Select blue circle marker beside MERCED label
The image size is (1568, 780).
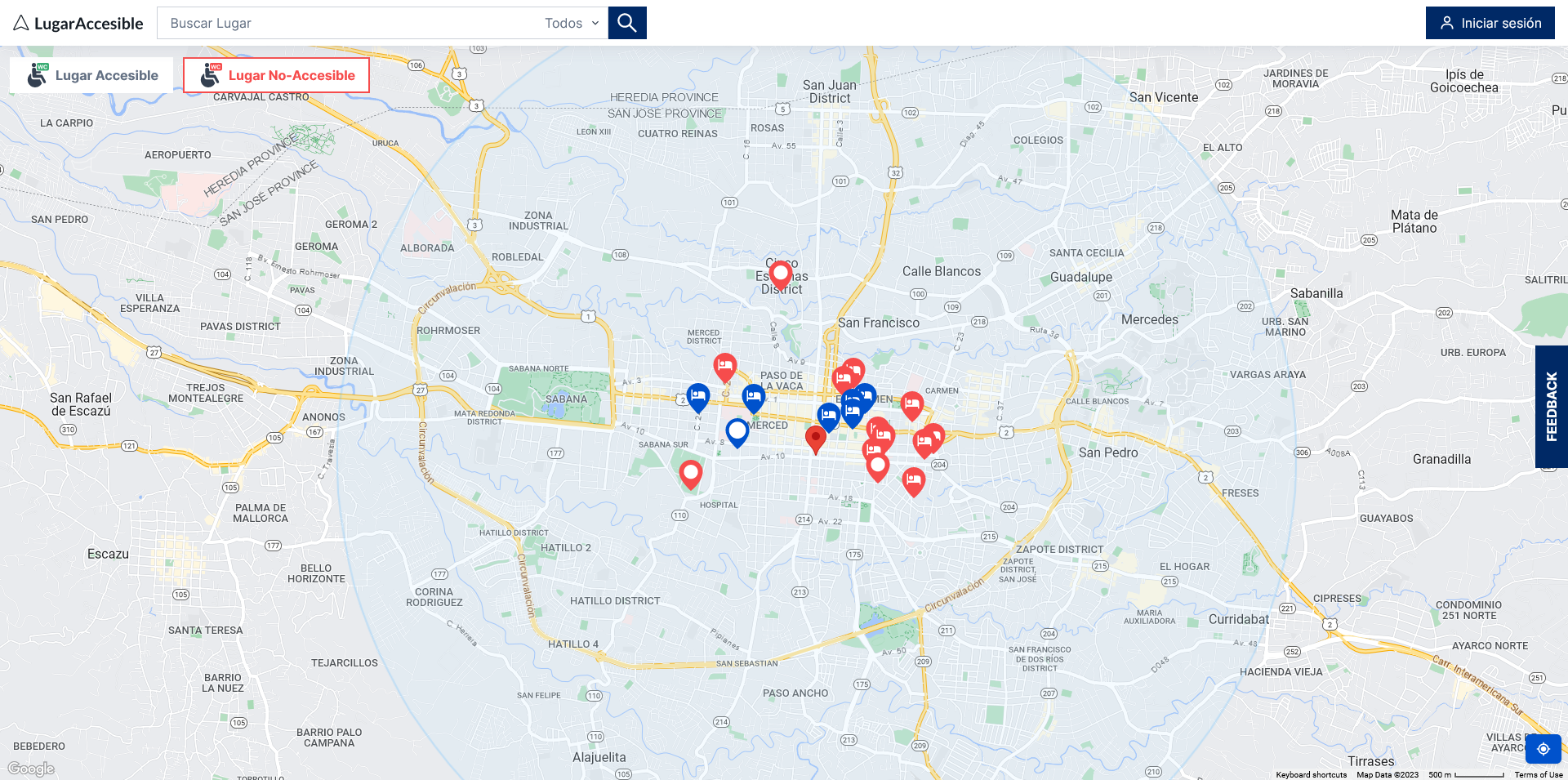[737, 432]
